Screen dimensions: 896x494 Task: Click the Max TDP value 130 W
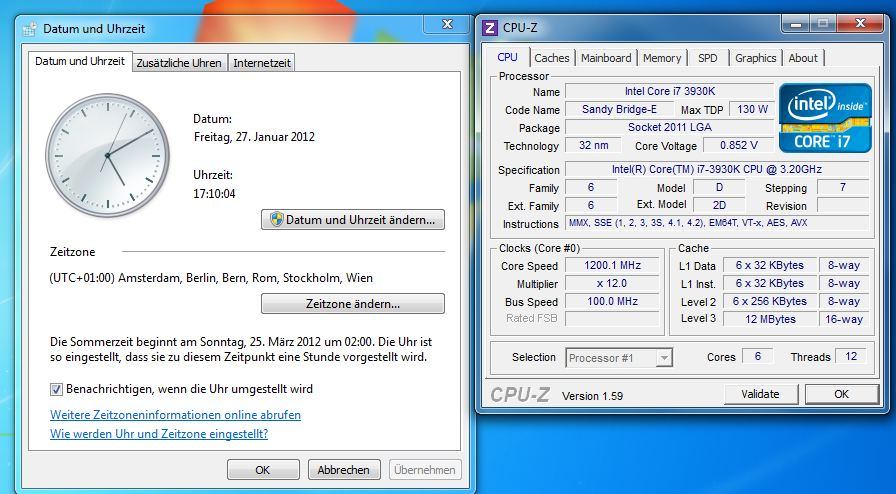pos(752,109)
